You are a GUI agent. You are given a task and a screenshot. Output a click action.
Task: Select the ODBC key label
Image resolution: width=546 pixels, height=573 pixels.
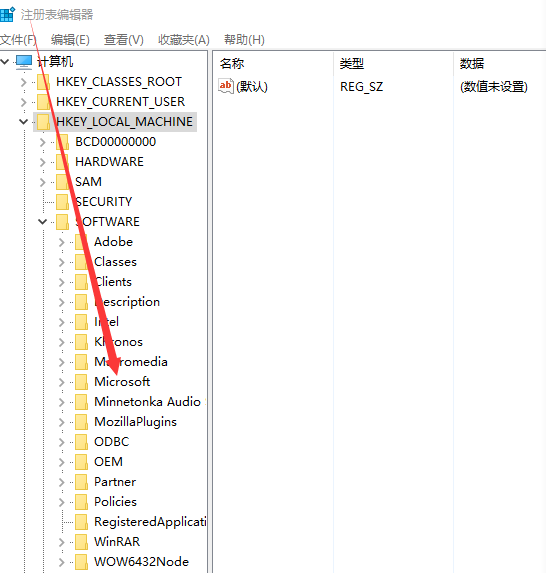click(112, 442)
